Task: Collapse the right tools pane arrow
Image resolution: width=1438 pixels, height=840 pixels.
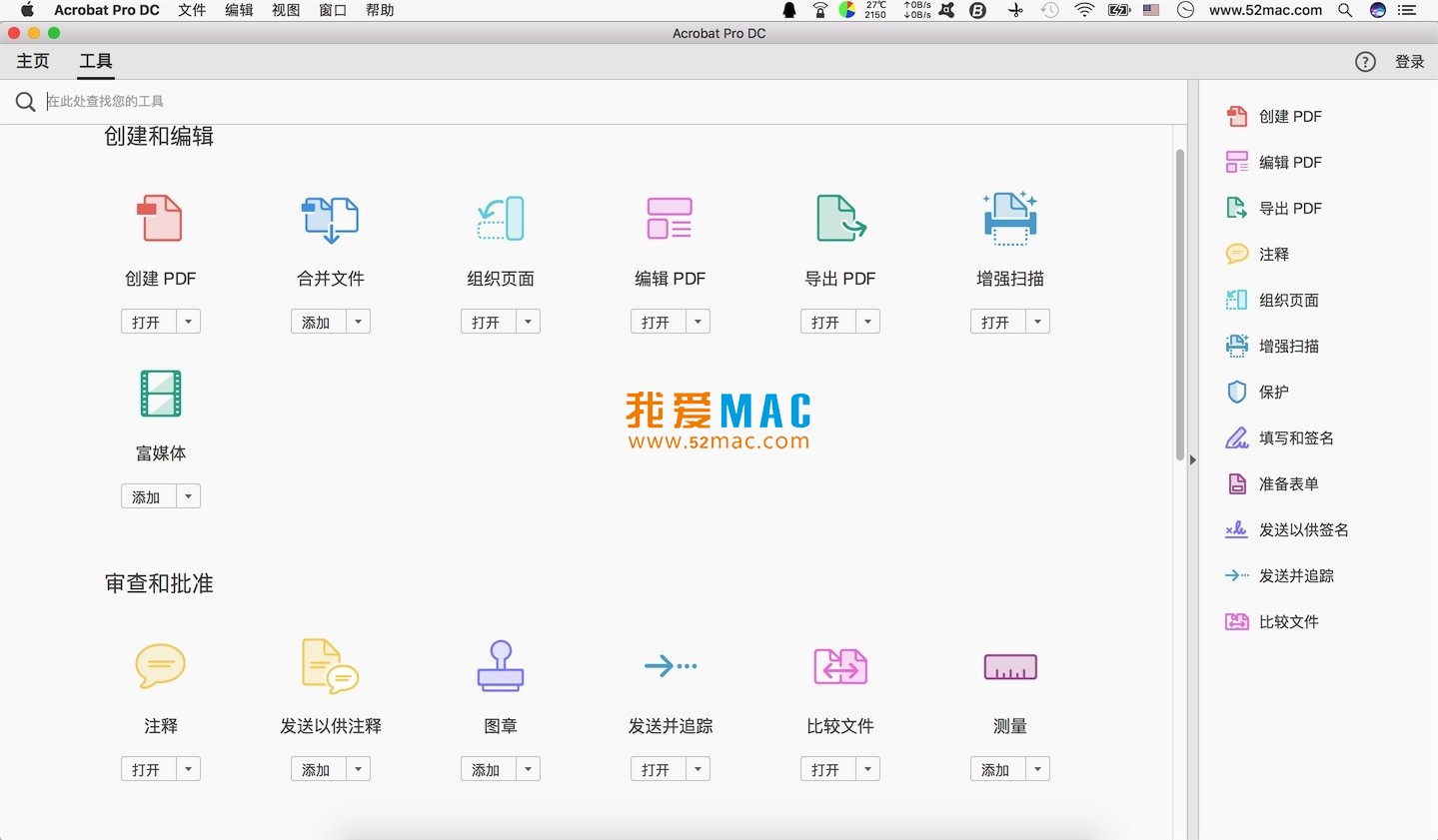Action: click(x=1192, y=460)
